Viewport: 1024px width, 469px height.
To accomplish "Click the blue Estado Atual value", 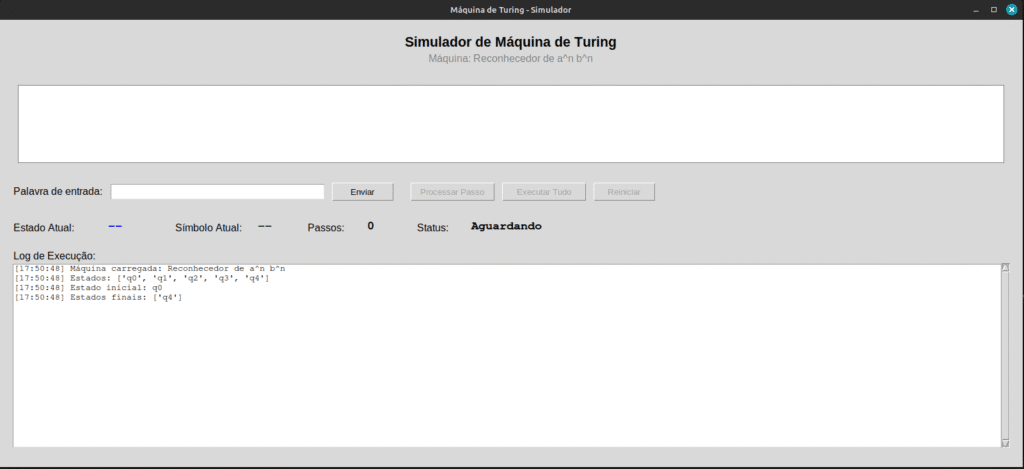I will point(115,226).
